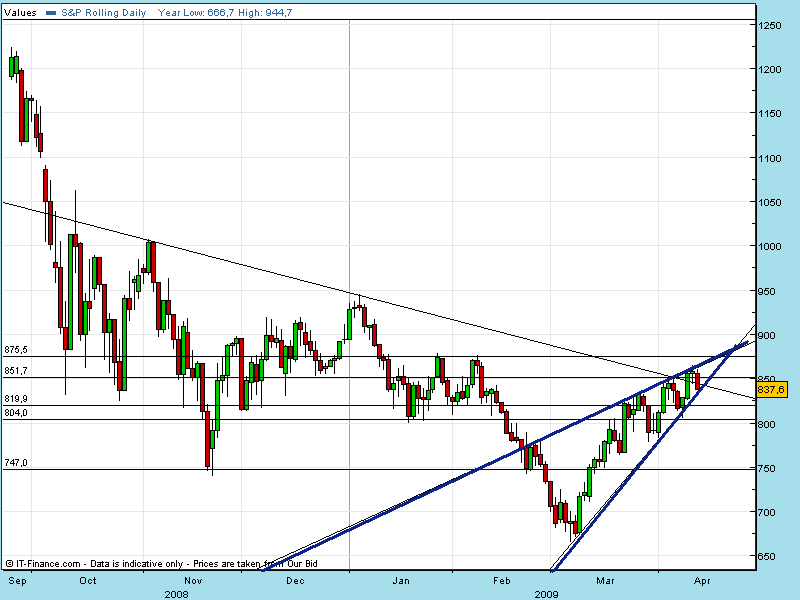Click the 1100 price axis label
This screenshot has width=800, height=600.
coord(769,158)
